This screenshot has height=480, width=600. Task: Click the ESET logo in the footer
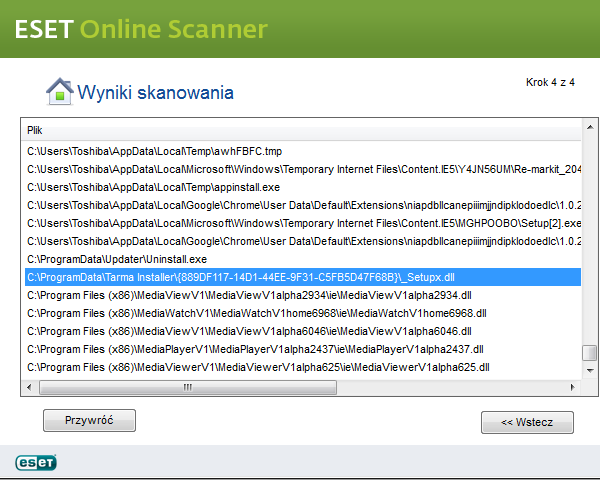[36, 462]
